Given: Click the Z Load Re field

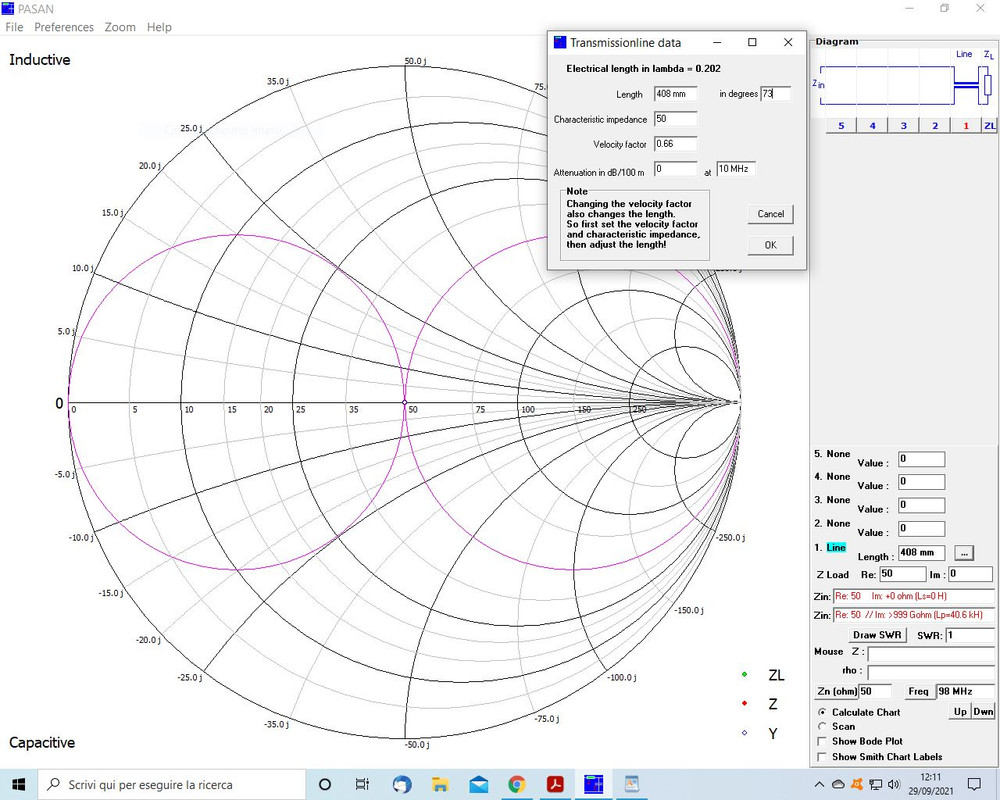Looking at the screenshot, I should click(x=902, y=574).
